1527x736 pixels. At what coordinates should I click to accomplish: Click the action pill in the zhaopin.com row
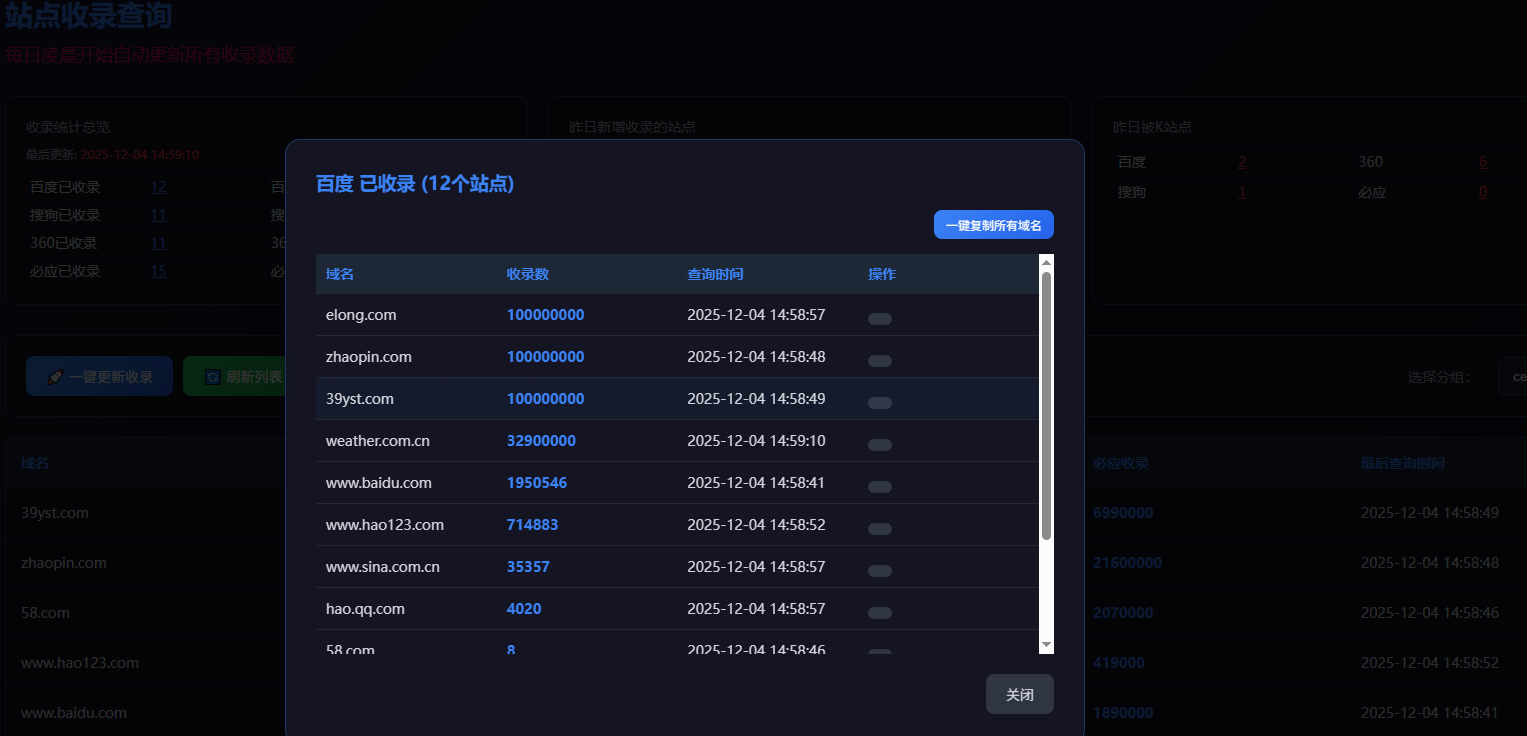coord(880,361)
